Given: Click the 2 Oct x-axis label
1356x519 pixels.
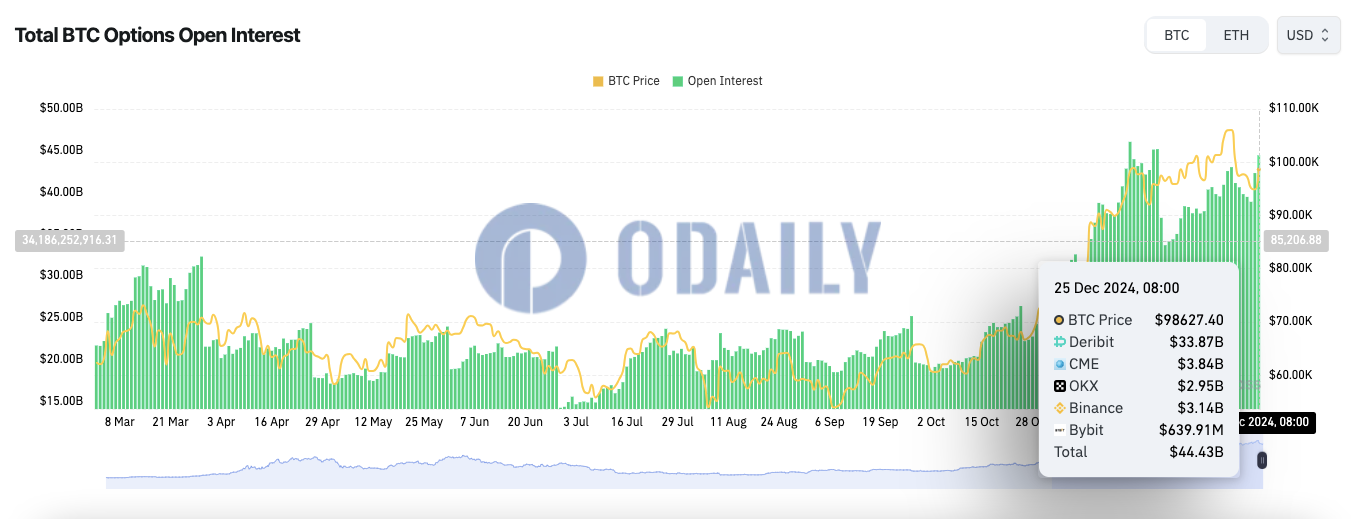Looking at the screenshot, I should click(931, 422).
